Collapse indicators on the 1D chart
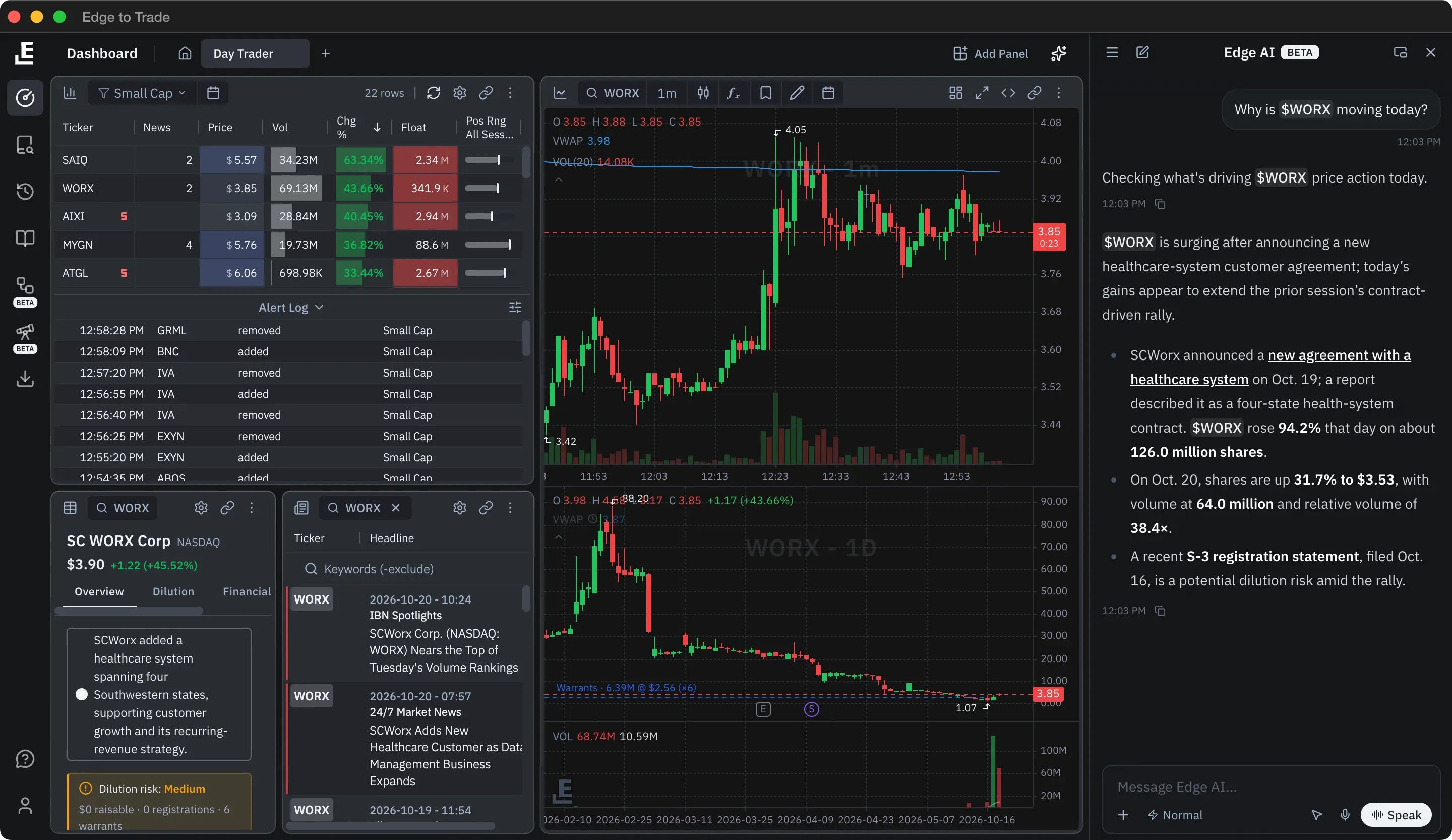Screen dimensions: 1452x840 (x=558, y=537)
